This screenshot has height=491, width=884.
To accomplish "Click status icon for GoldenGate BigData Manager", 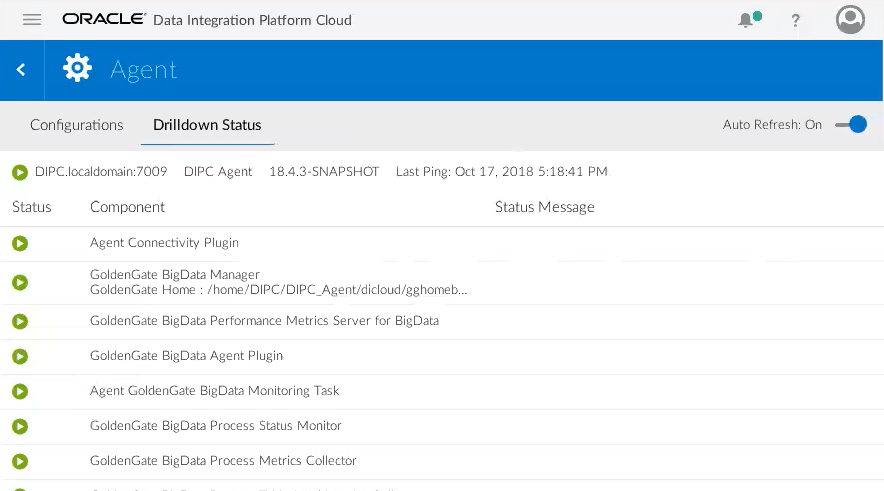I will pos(20,282).
